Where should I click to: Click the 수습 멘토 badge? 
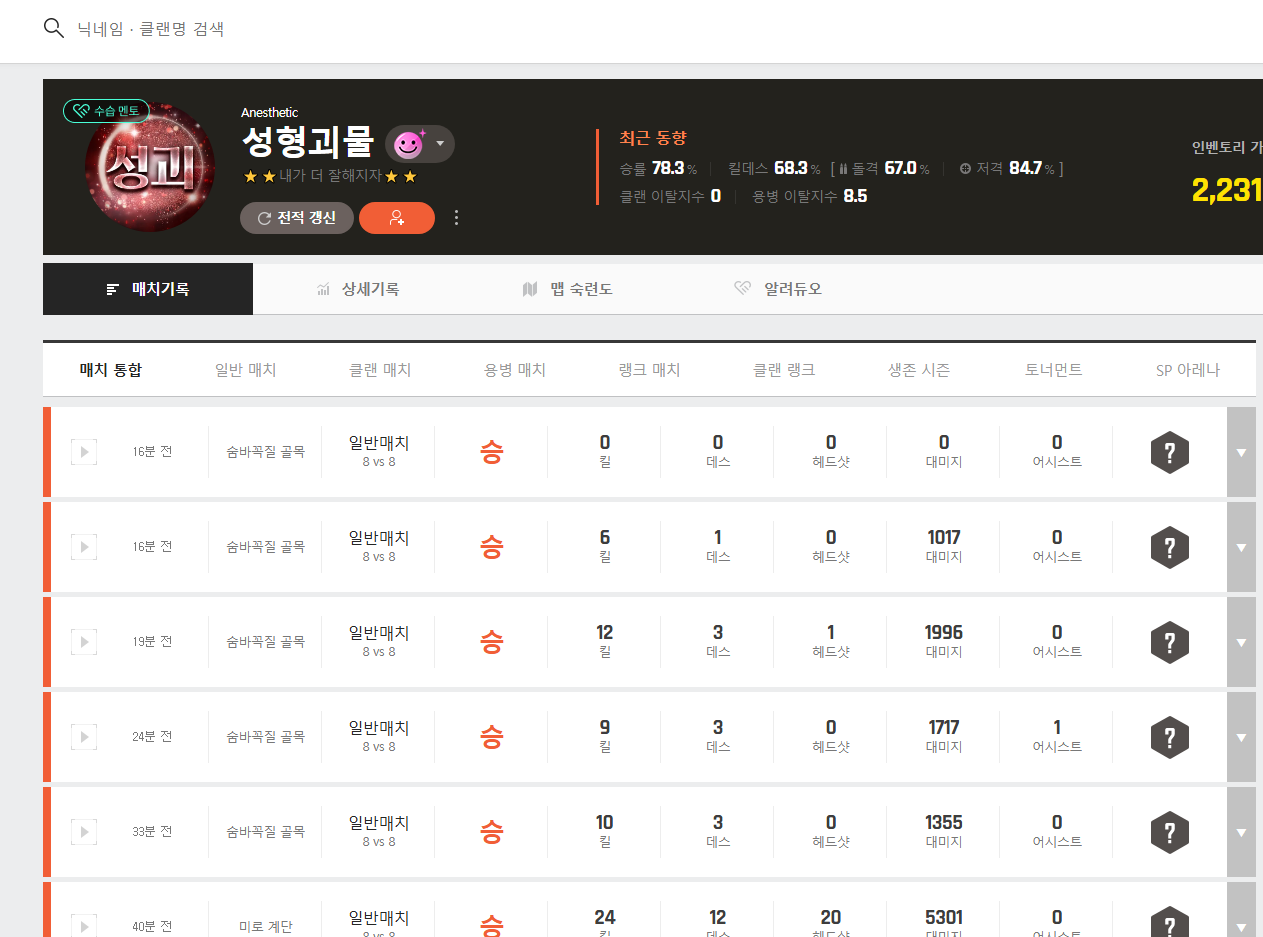pyautogui.click(x=107, y=111)
